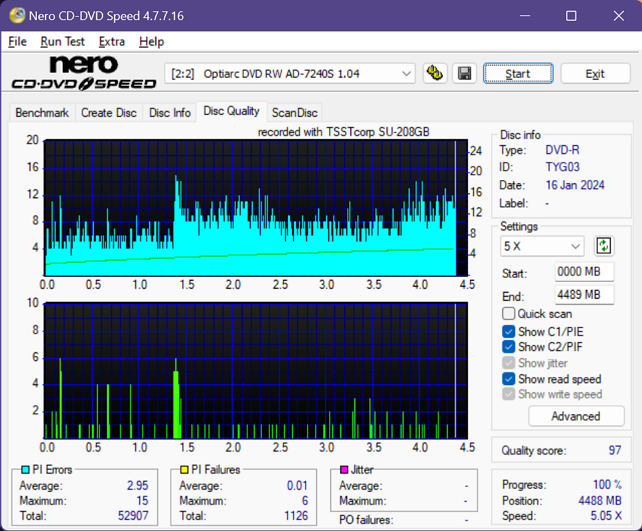The height and width of the screenshot is (531, 642).
Task: Click the Nero app icon in title bar
Action: 17,16
